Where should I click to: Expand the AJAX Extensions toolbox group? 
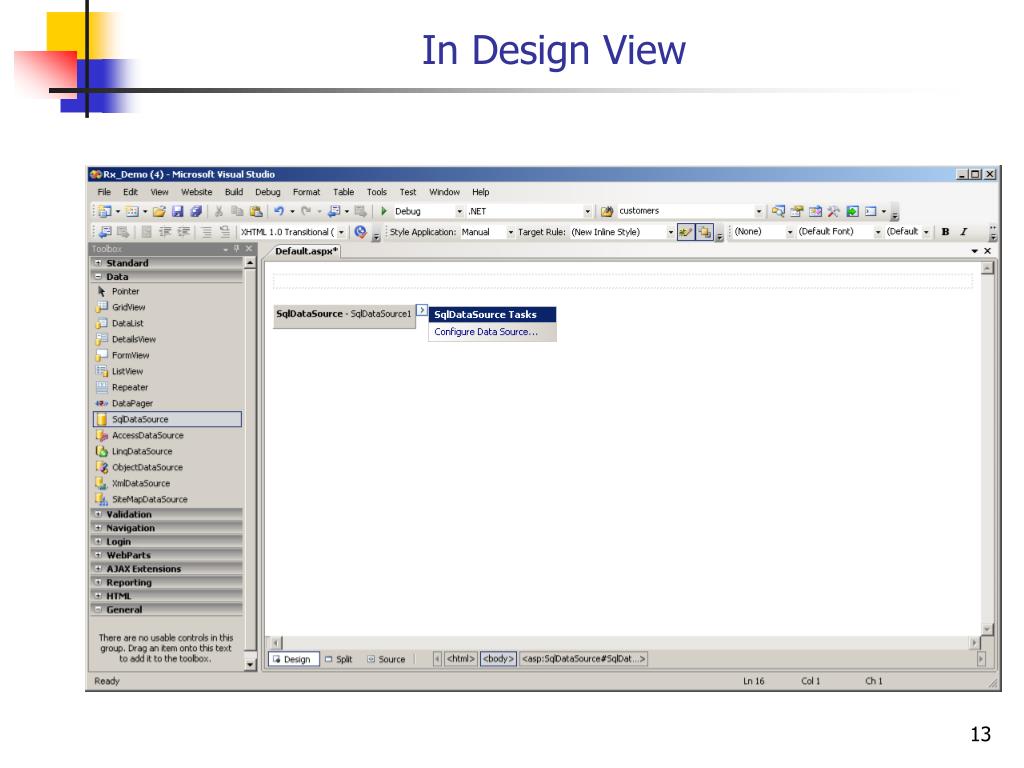click(98, 568)
